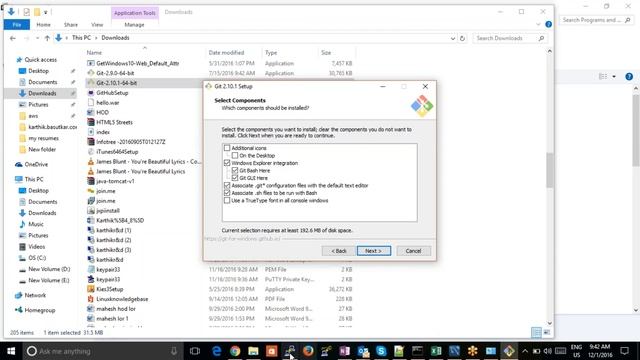Select the iTunes6464Setup file
The width and height of the screenshot is (640, 360).
(117, 151)
